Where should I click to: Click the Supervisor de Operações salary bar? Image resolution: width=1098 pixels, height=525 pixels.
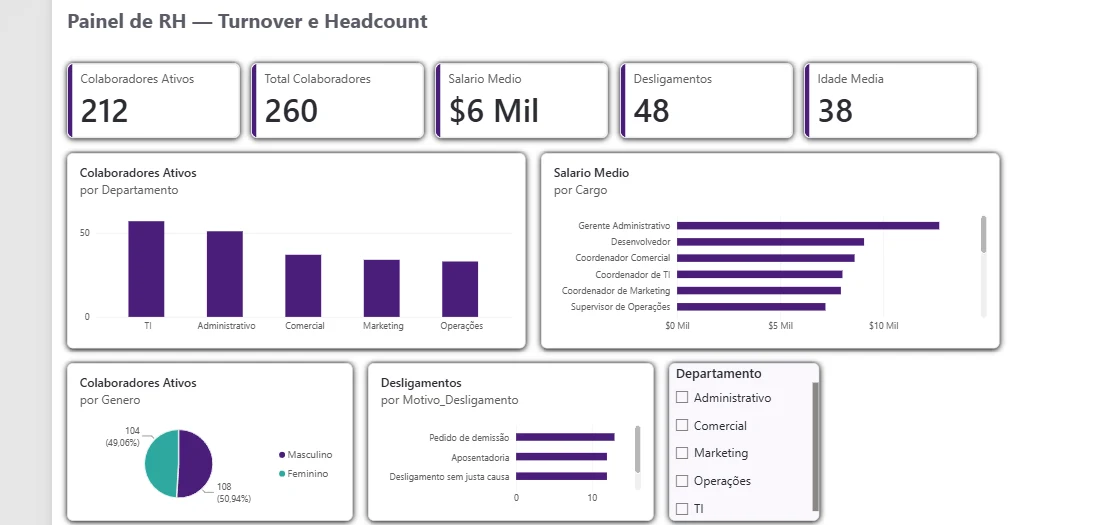[x=751, y=307]
